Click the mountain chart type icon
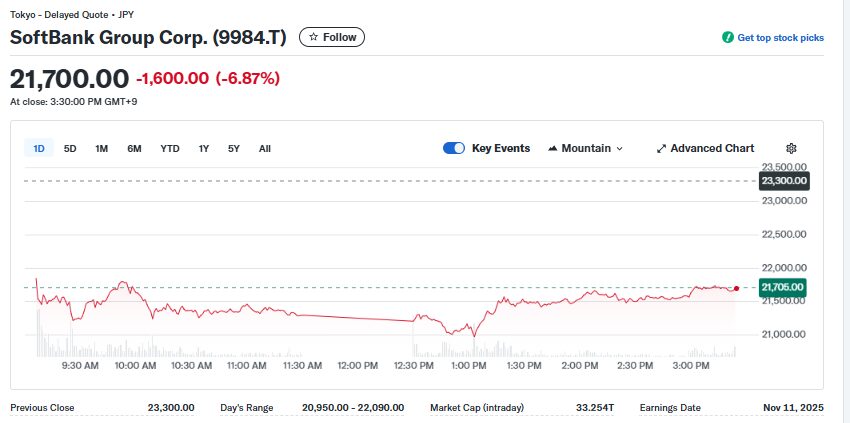Image resolution: width=850 pixels, height=423 pixels. tap(553, 148)
